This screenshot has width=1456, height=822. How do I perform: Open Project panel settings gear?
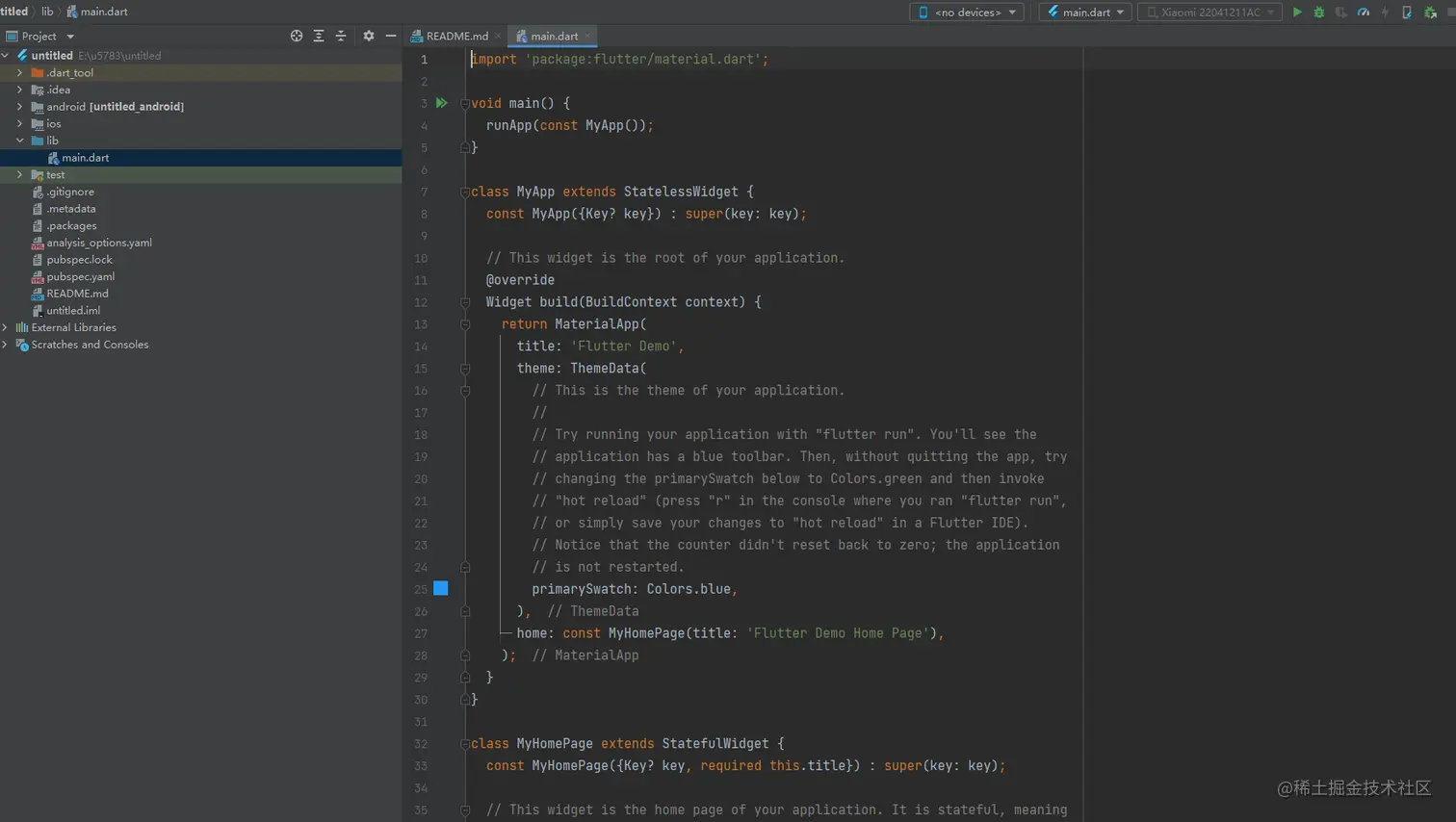tap(369, 36)
